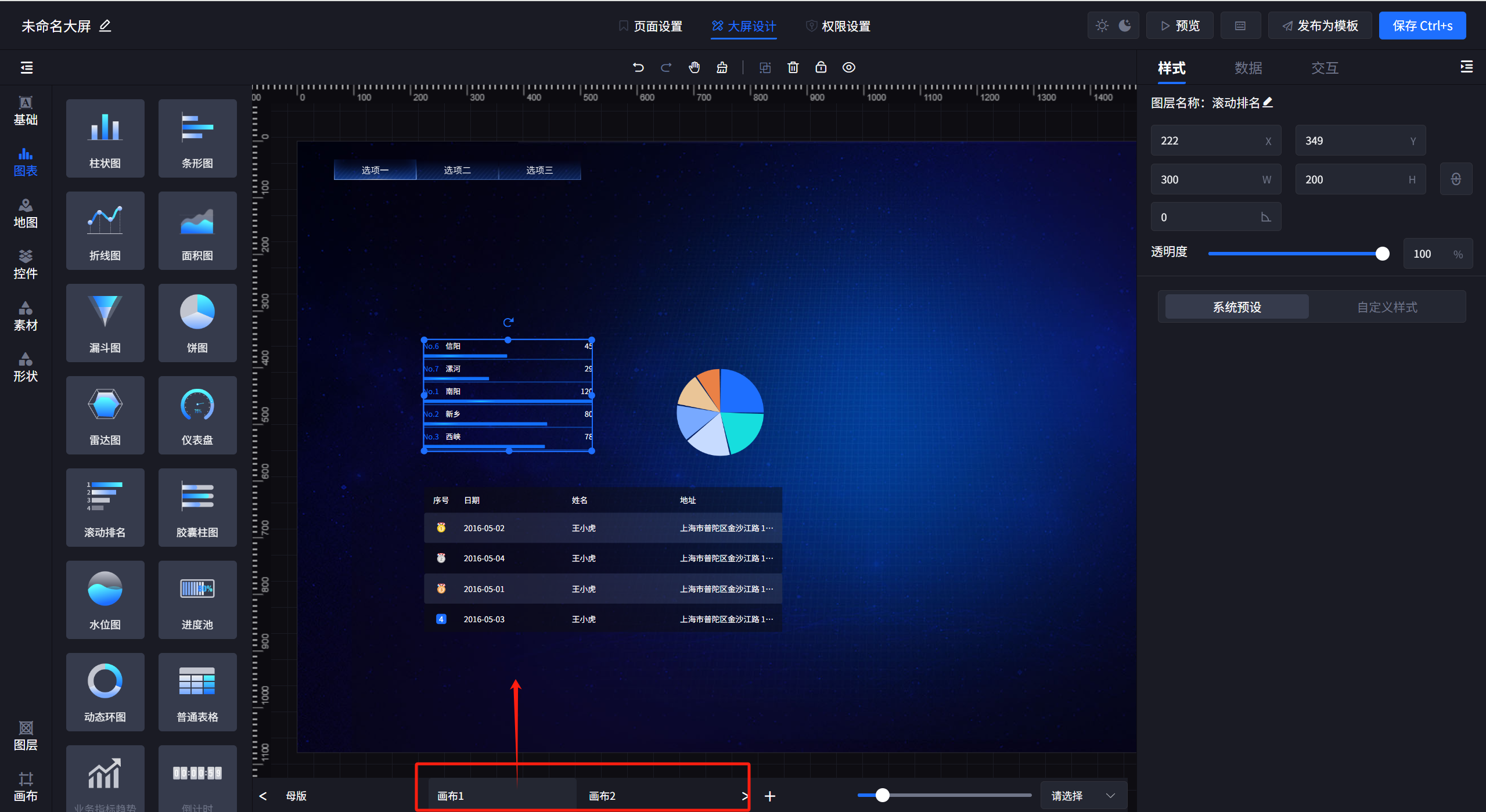
Task: Select the hand pan tool
Action: tap(694, 67)
